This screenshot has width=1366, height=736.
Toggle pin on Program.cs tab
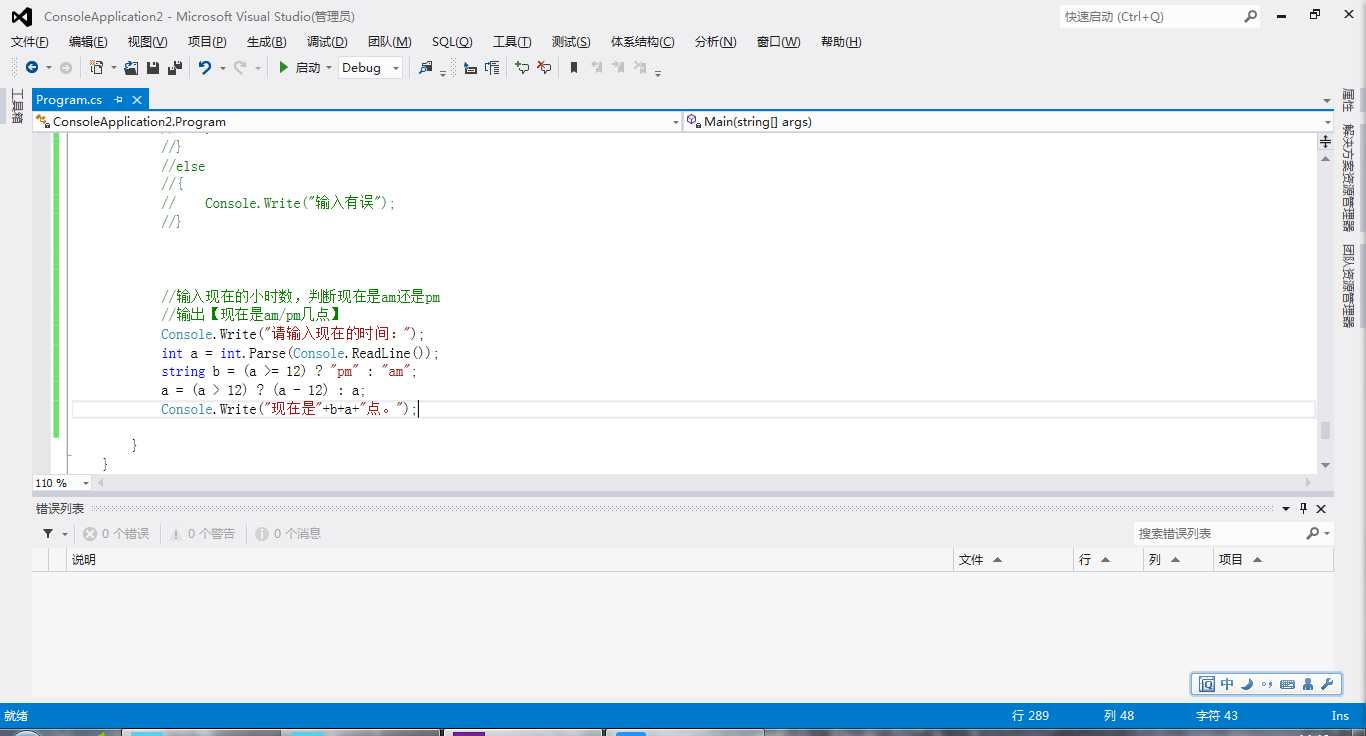118,100
